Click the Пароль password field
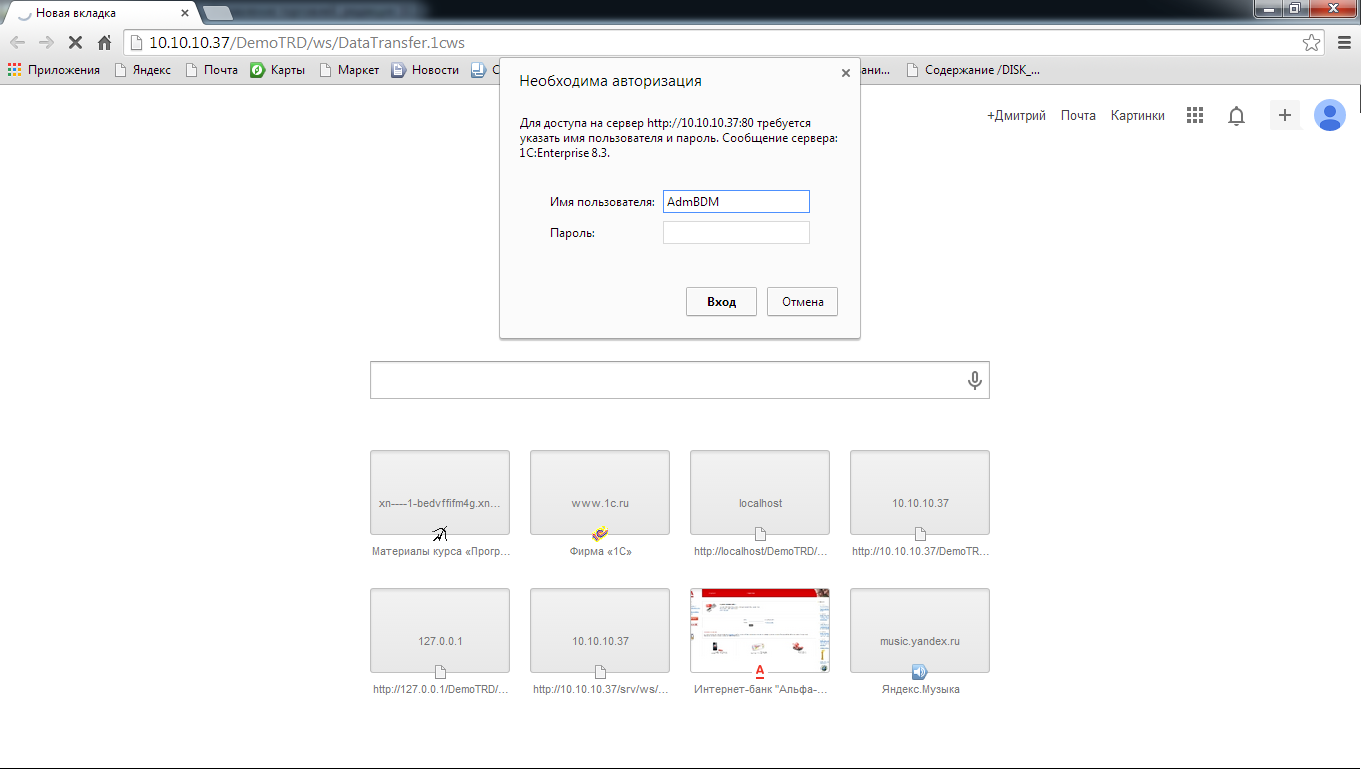Viewport: 1361px width, 769px height. click(736, 233)
